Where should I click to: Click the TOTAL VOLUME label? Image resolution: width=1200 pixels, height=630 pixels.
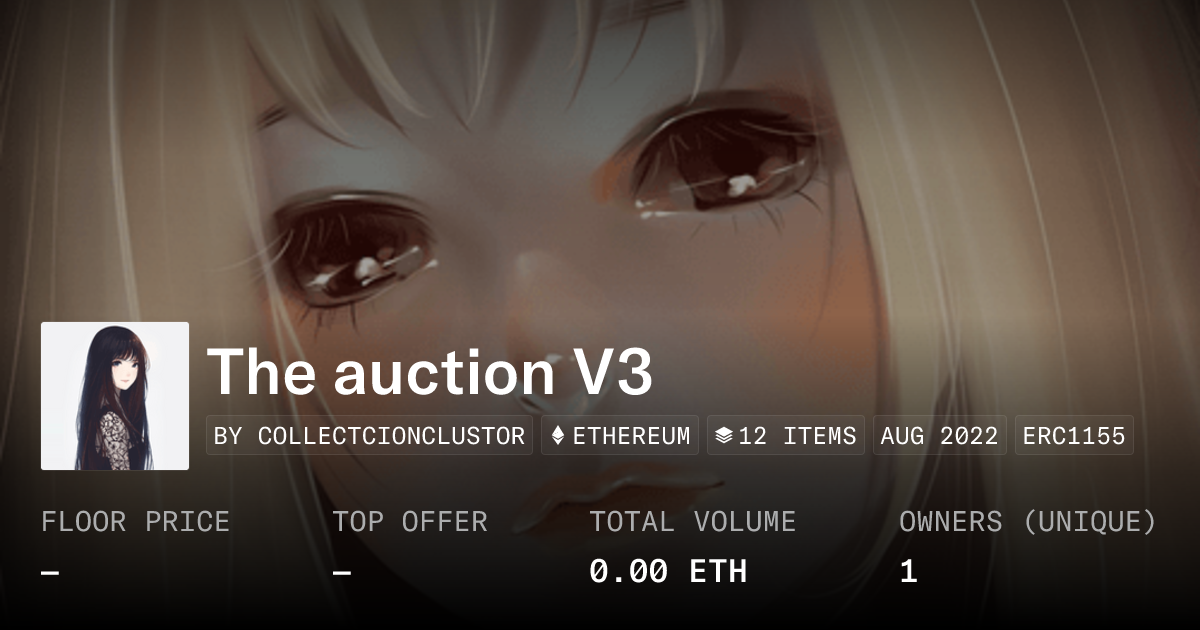(x=693, y=522)
